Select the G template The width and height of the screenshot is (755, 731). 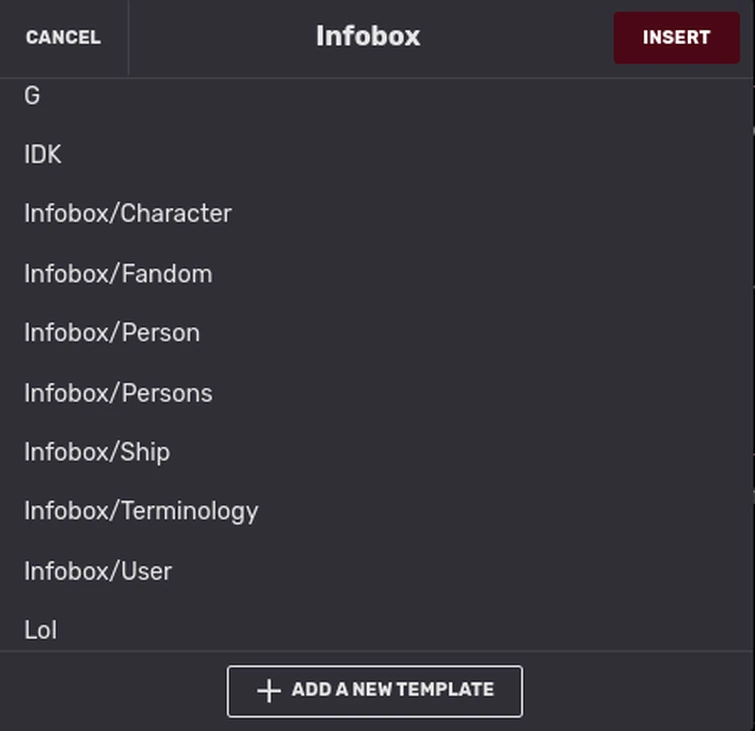coord(32,96)
